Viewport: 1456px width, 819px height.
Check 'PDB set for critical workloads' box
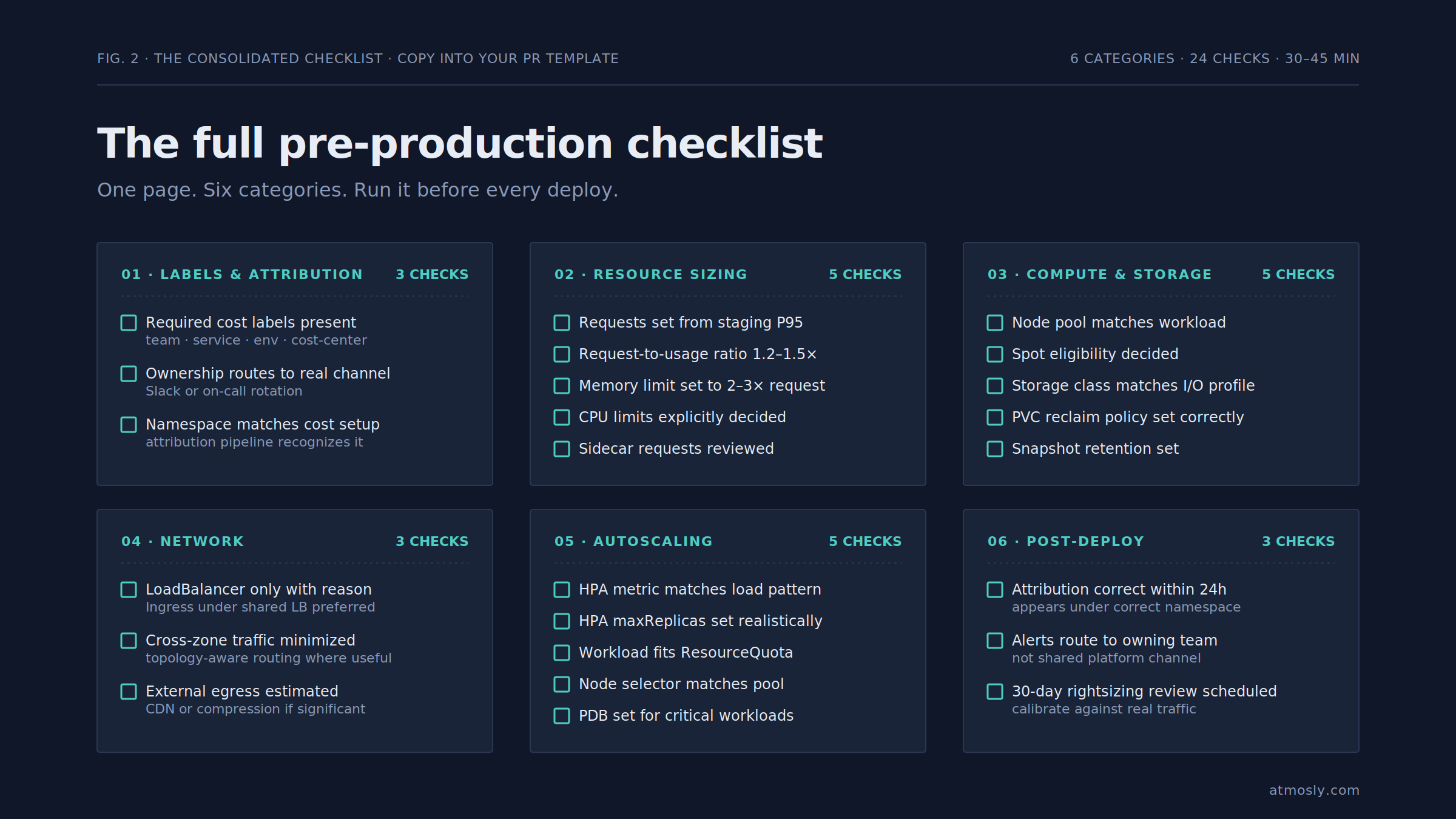562,716
